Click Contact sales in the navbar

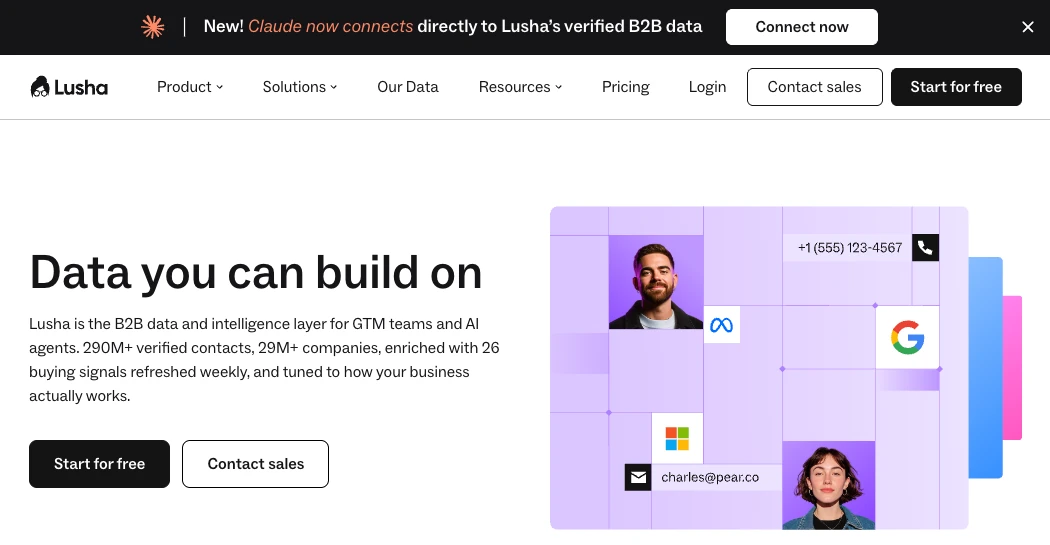(x=814, y=87)
